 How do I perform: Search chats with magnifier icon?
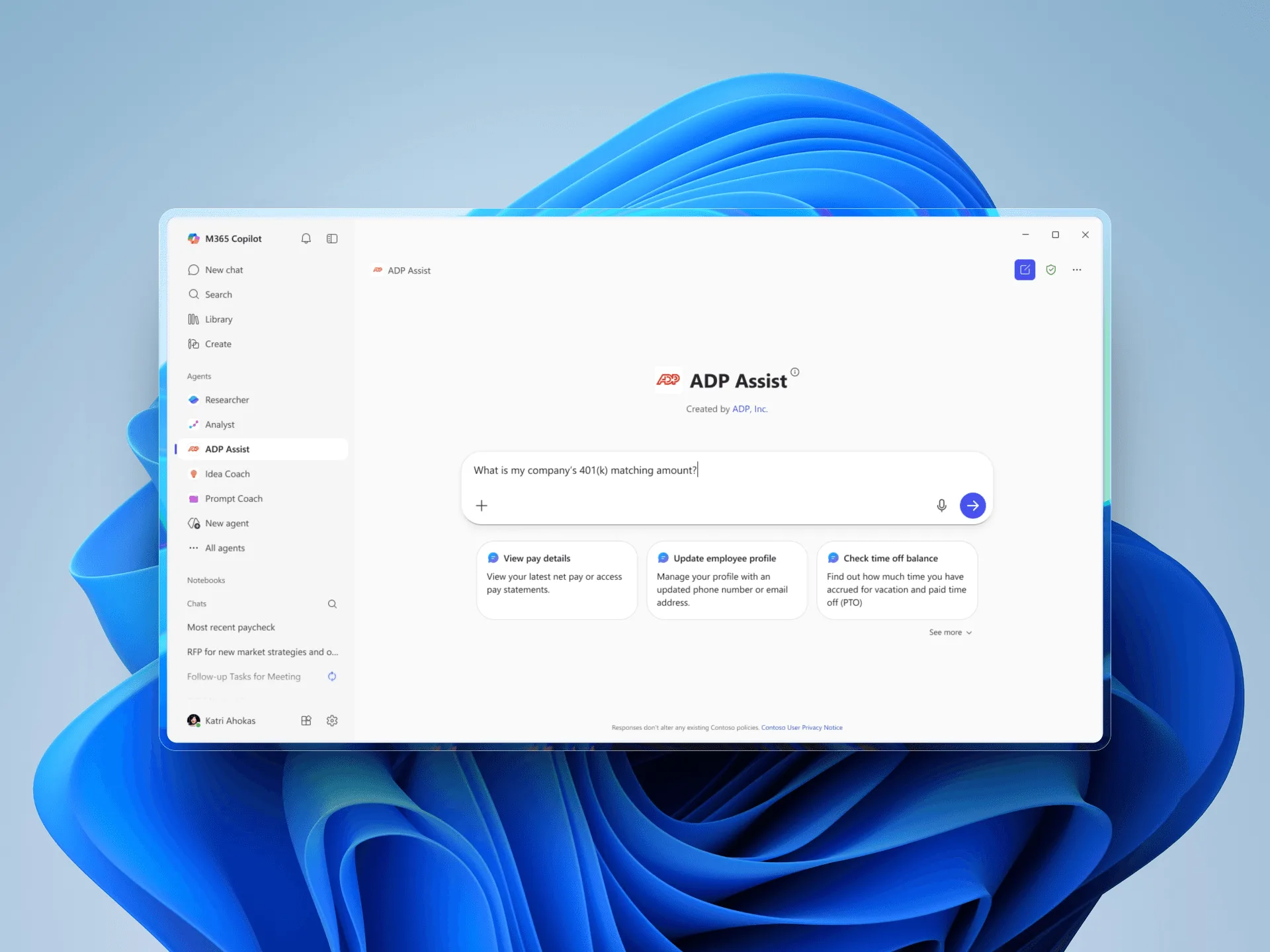coord(332,604)
